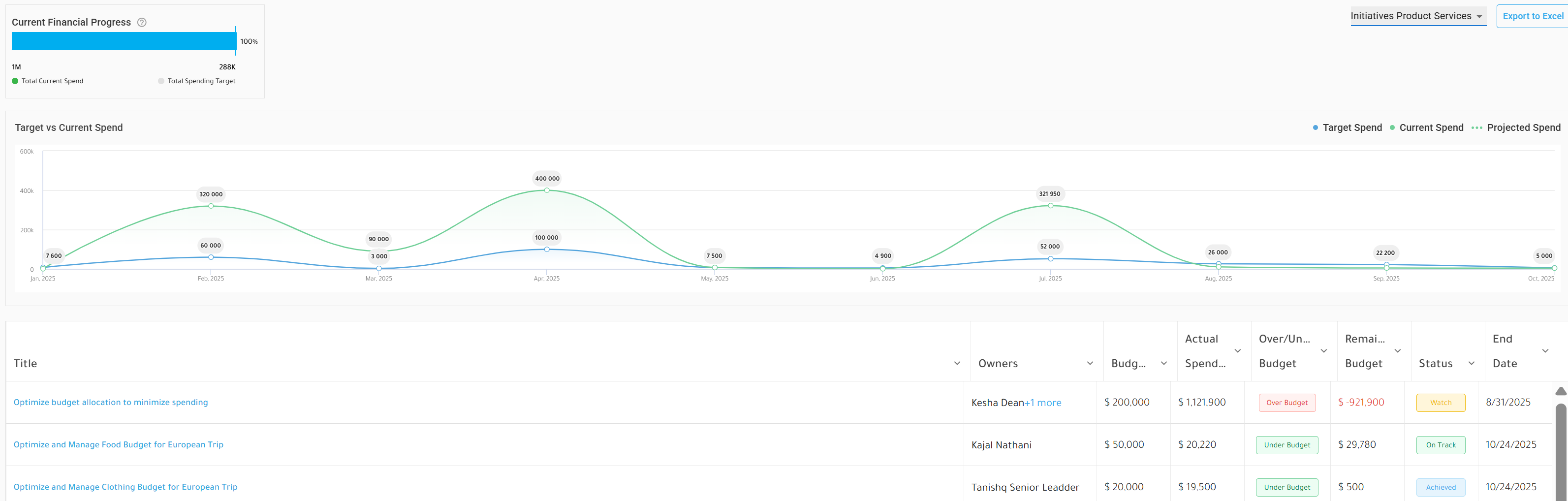
Task: Click the +1 more owners link
Action: point(1043,403)
